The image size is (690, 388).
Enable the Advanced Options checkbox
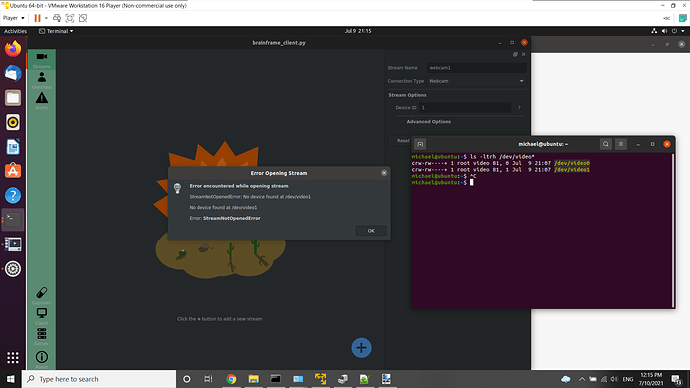pos(401,122)
